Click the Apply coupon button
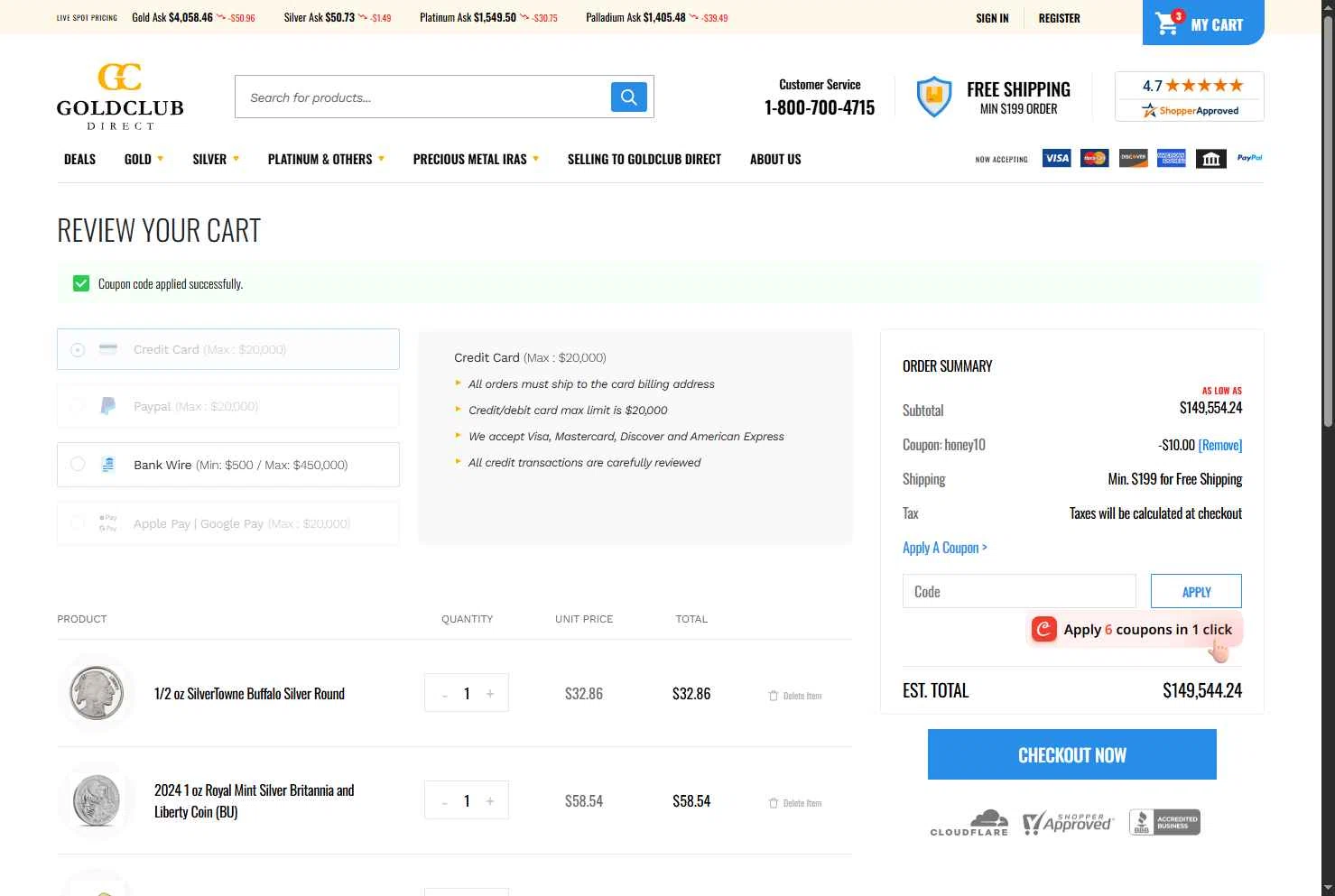1335x896 pixels. pyautogui.click(x=1196, y=591)
